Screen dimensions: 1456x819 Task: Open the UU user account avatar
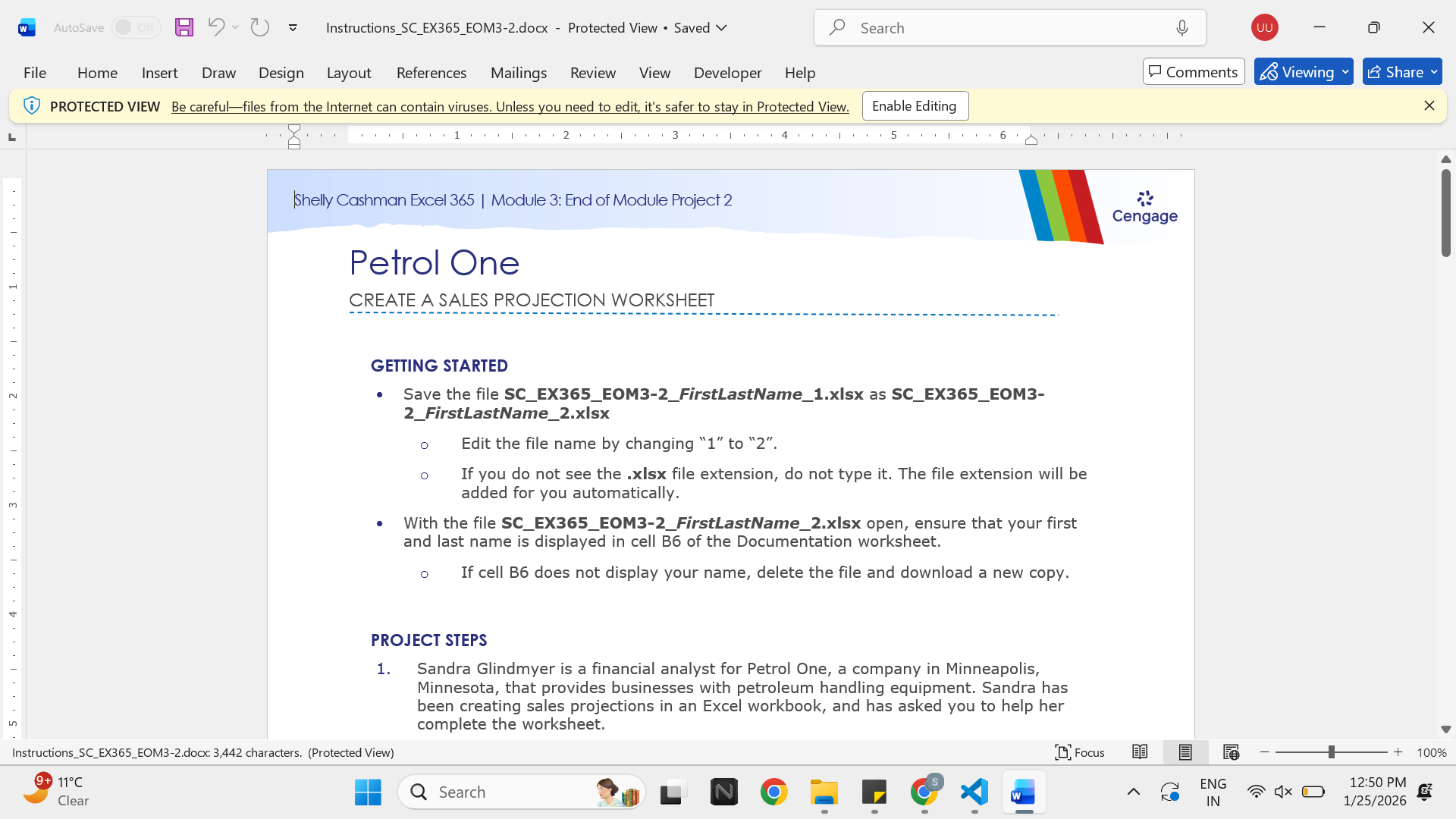point(1264,27)
